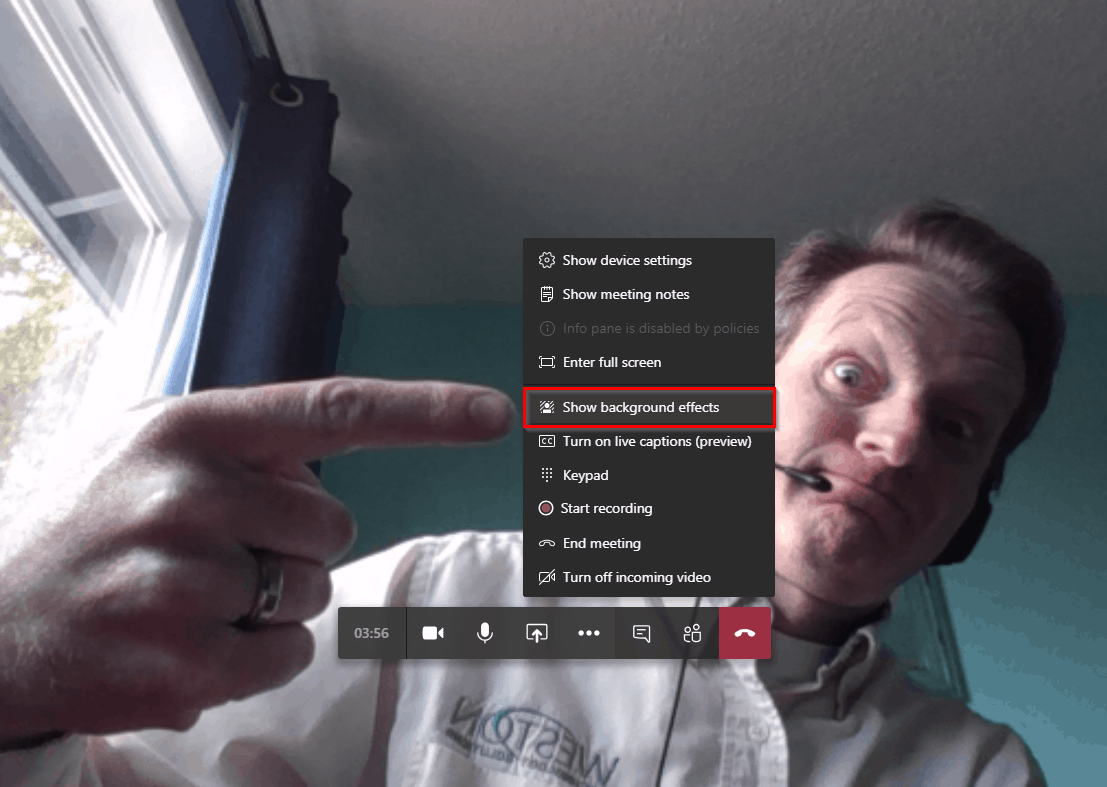Select End meeting in the menu
This screenshot has width=1107, height=787.
649,543
